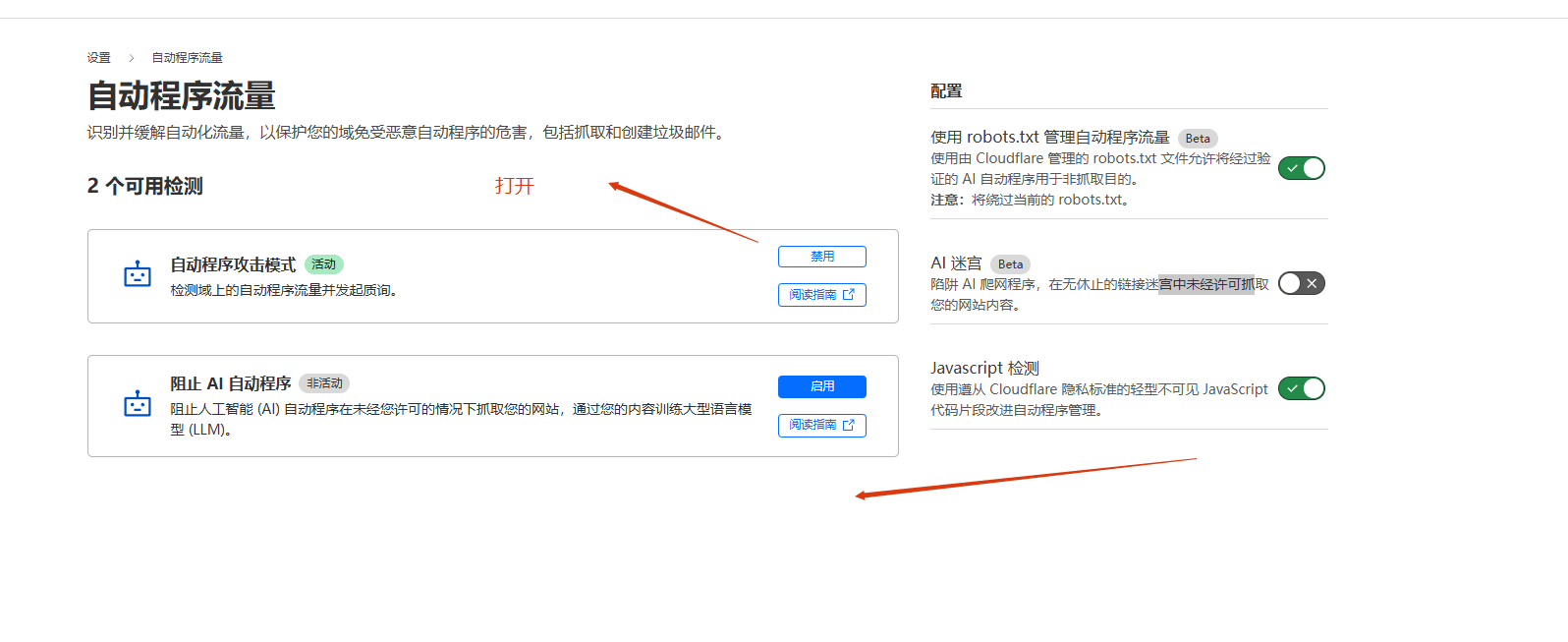Click text 检测域上的自动程序流量并发起质询

284,290
